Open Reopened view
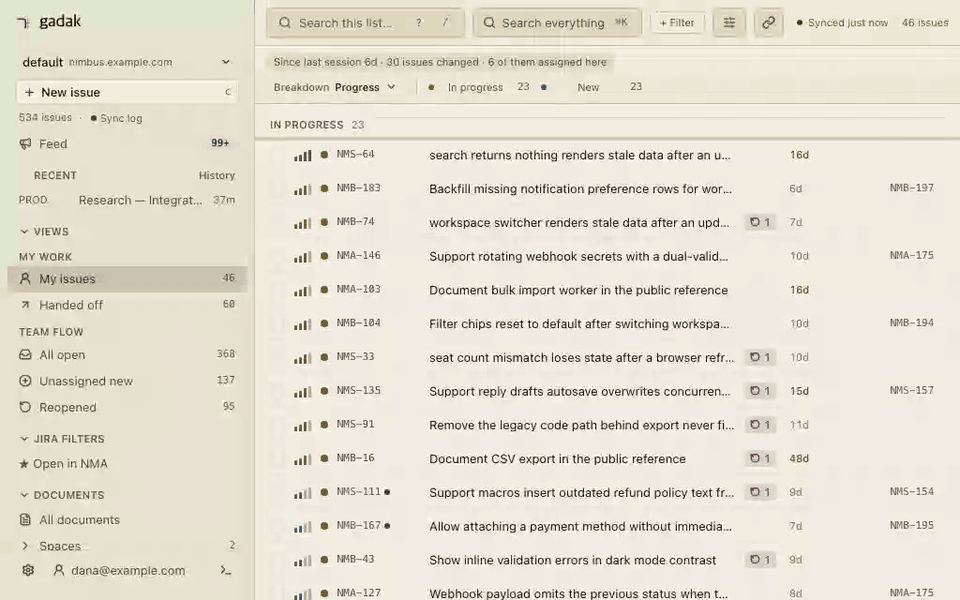The image size is (960, 600). [127, 407]
